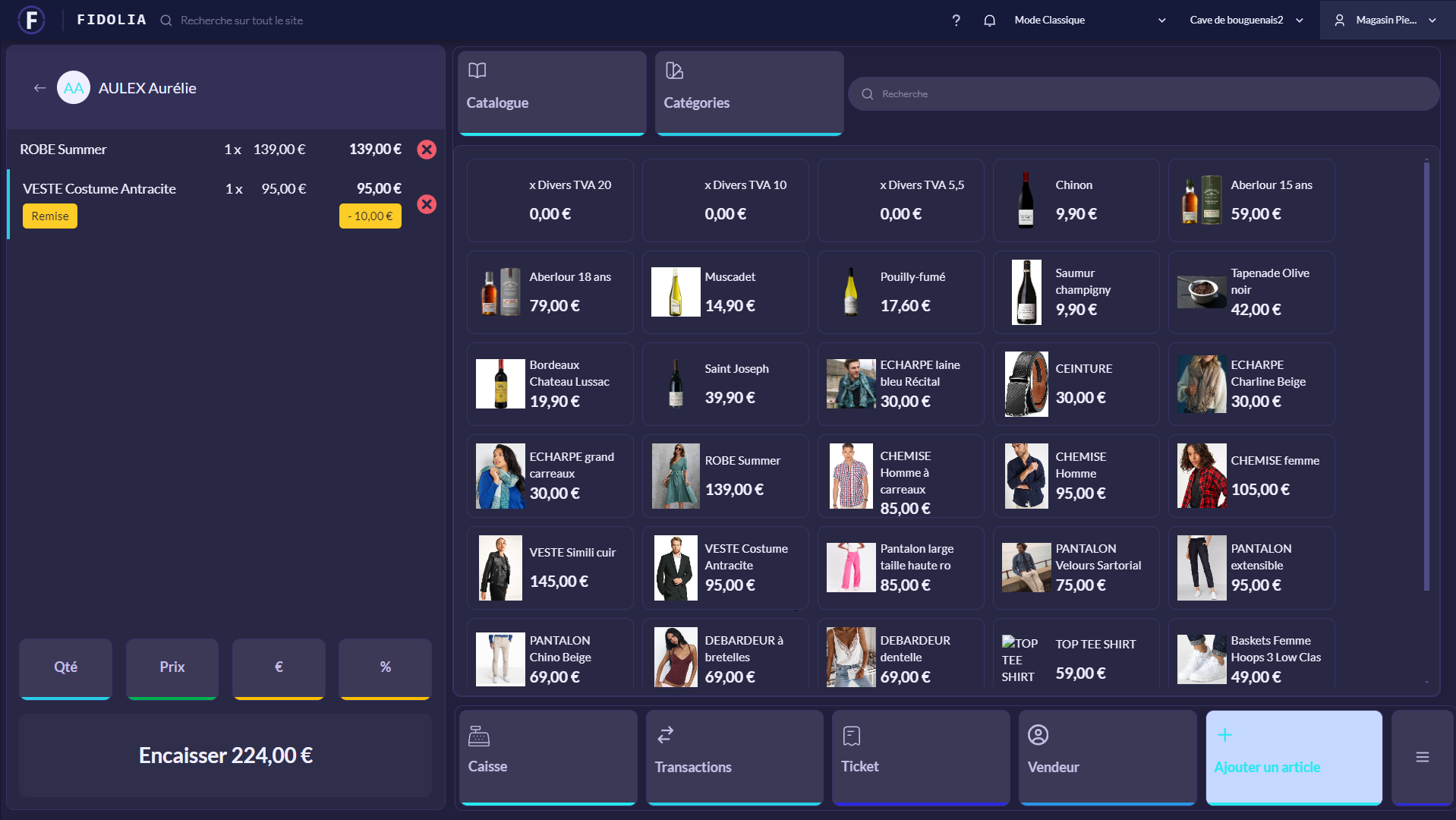Viewport: 1456px width, 820px height.
Task: Select the percent discount button
Action: tap(385, 667)
